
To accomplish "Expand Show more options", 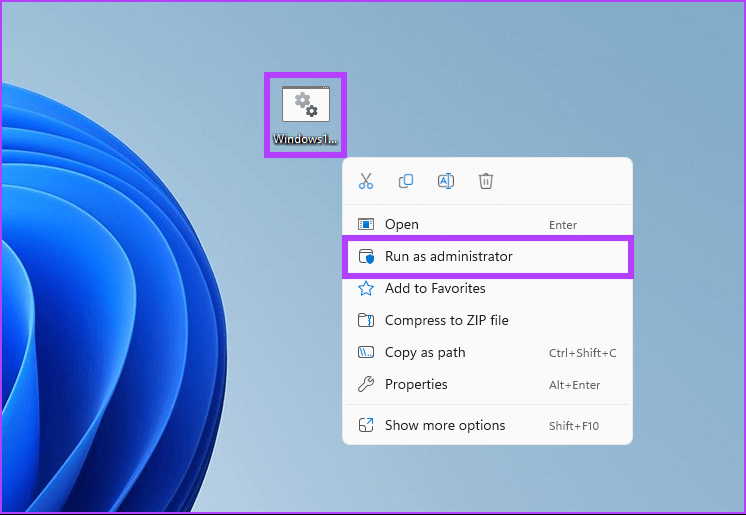I will (445, 426).
